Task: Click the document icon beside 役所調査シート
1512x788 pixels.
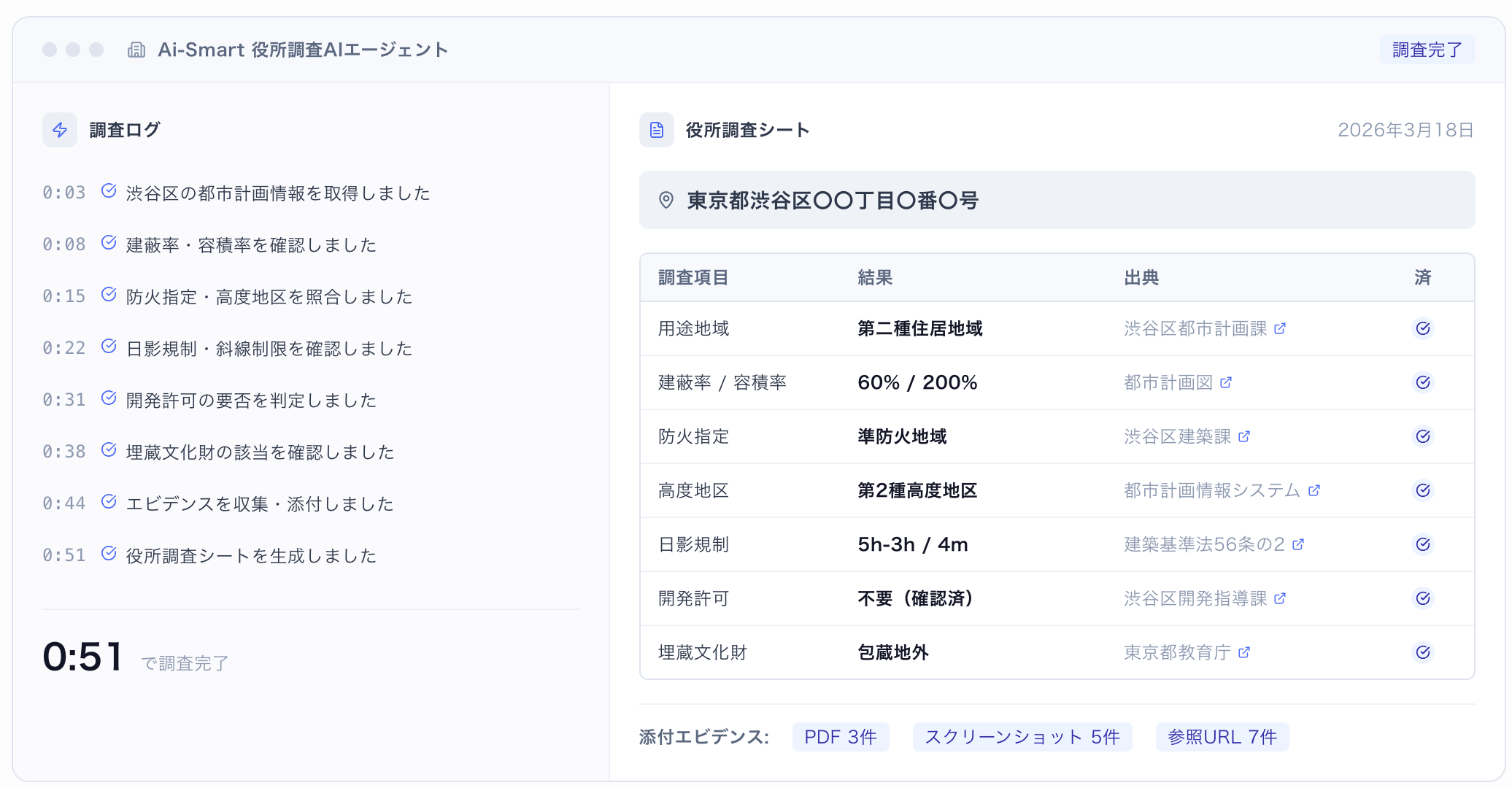Action: pos(656,129)
